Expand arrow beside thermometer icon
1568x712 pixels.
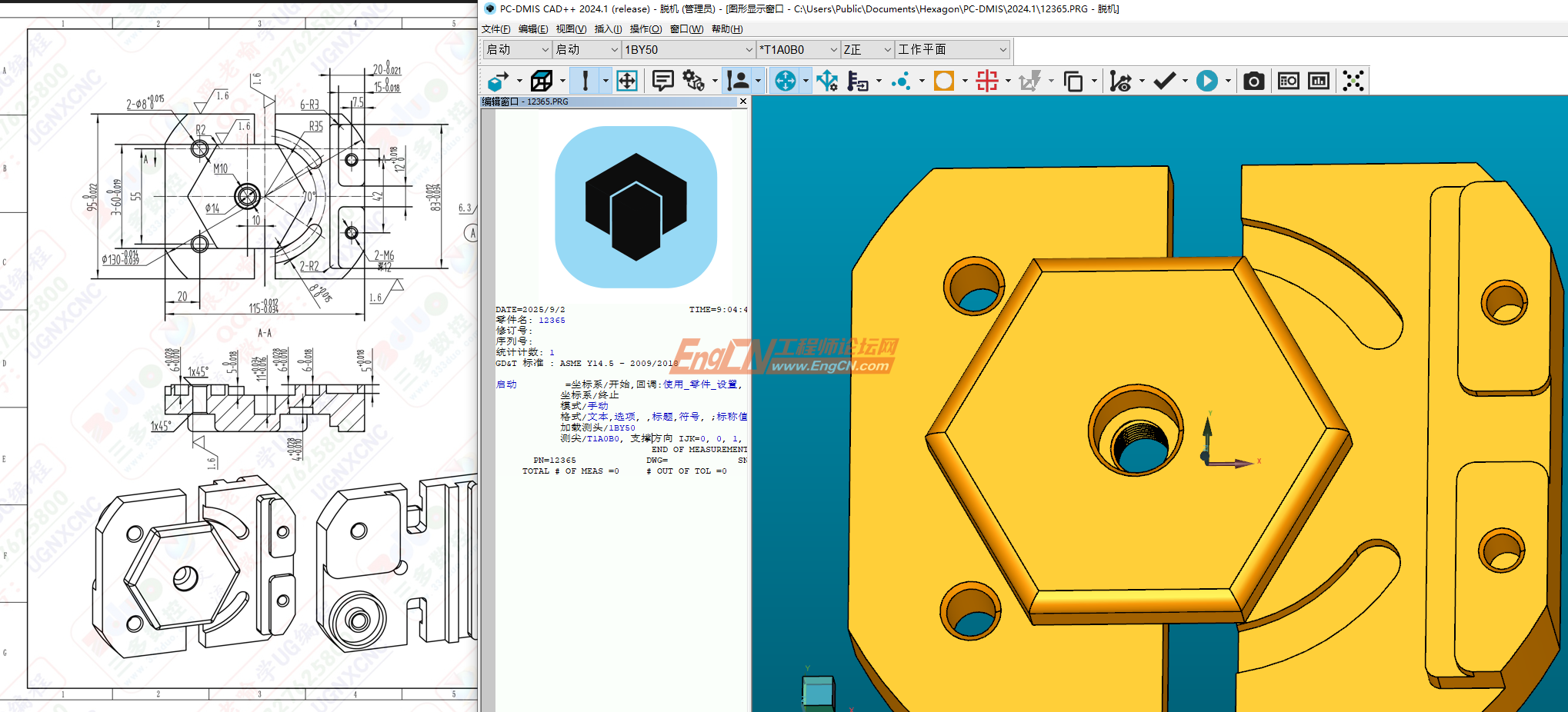[x=879, y=81]
